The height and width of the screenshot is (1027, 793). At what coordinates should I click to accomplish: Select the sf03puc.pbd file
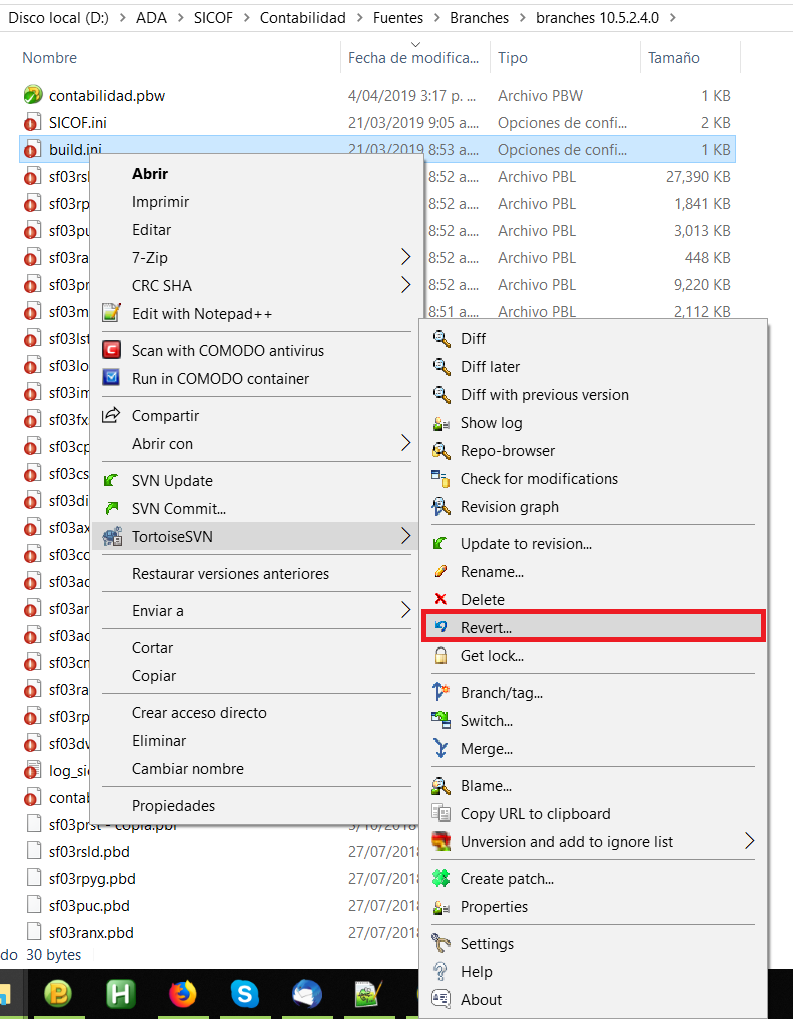[x=89, y=906]
